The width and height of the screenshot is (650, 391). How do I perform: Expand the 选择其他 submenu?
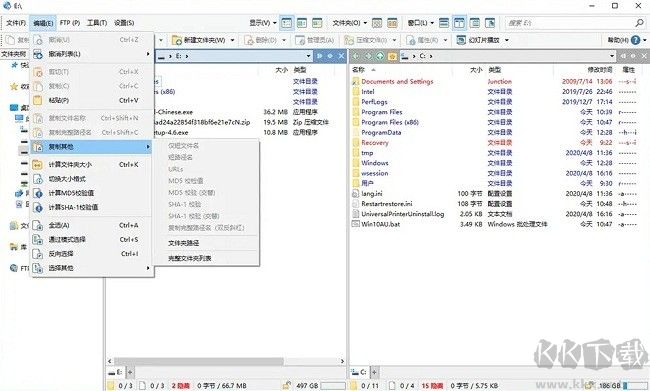(x=92, y=268)
